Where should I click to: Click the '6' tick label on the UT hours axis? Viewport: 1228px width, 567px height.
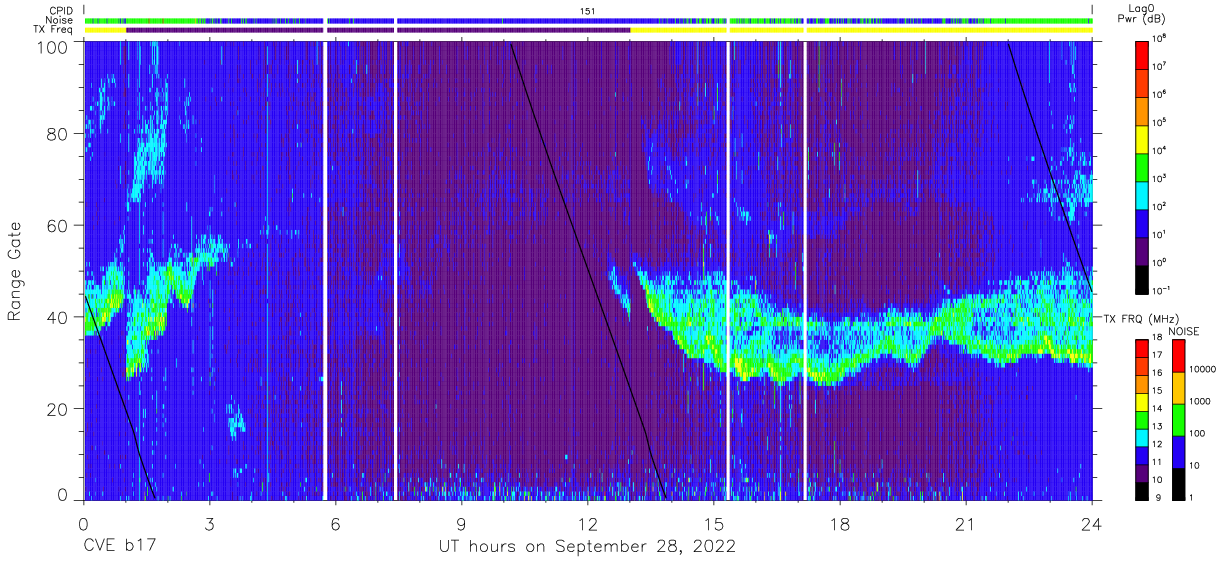tap(335, 523)
